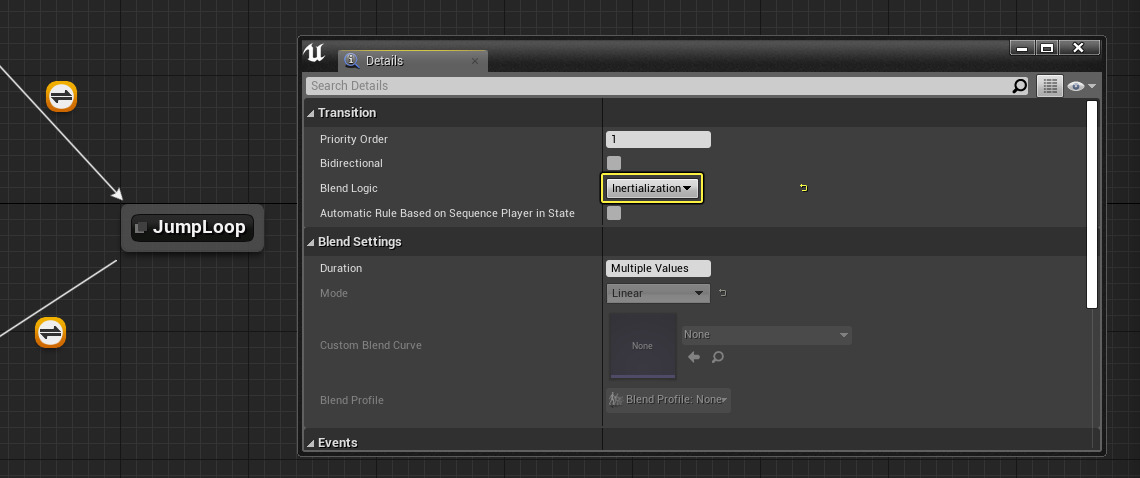Viewport: 1140px width, 478px height.
Task: Click the upper transition rule icon
Action: [x=62, y=96]
